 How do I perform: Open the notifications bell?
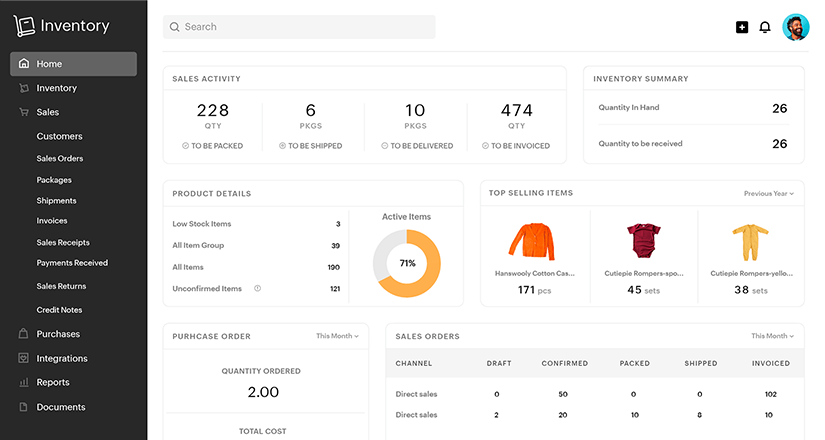tap(765, 27)
